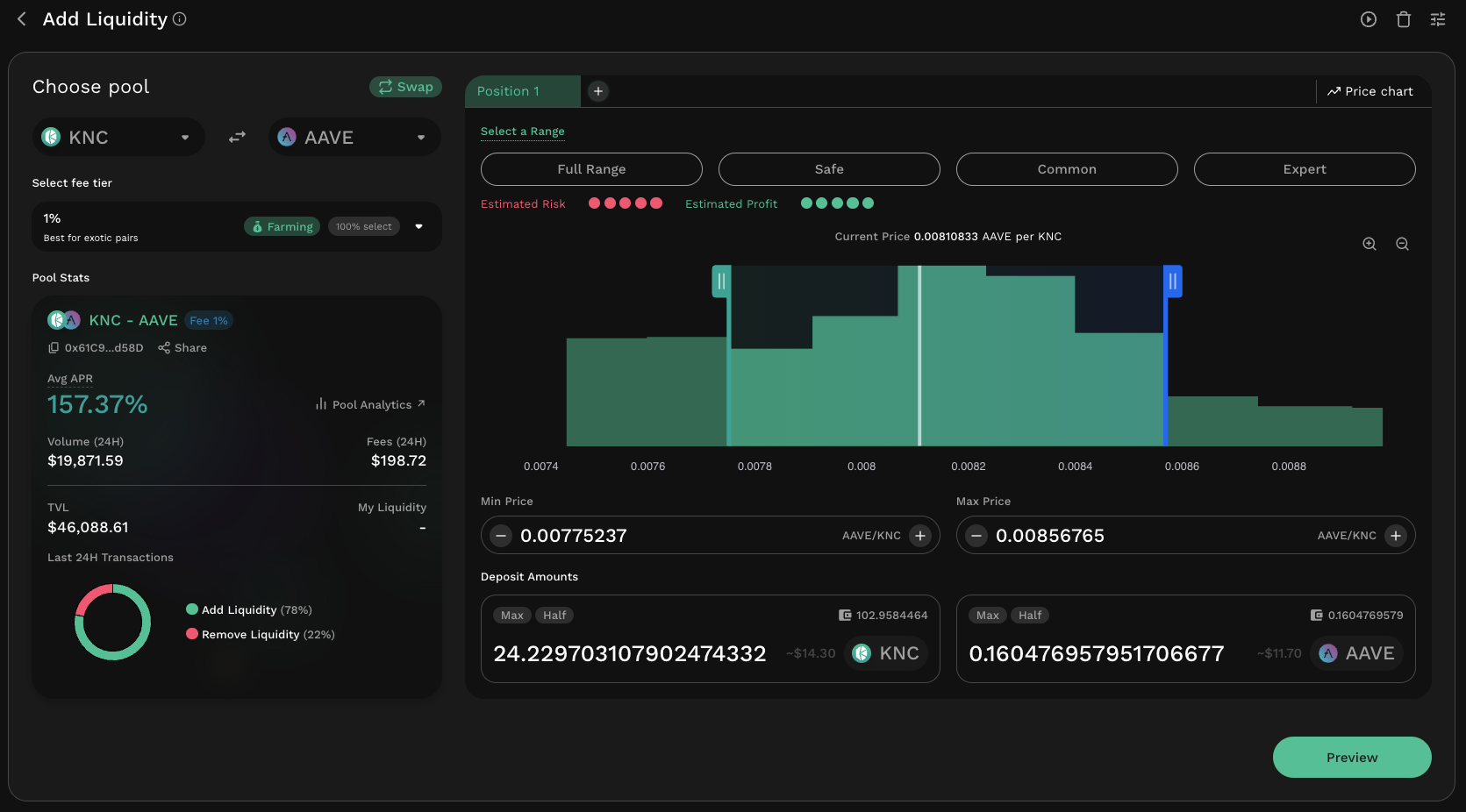The width and height of the screenshot is (1466, 812).
Task: Click the Estimated Profit green dots indicator
Action: 838,203
